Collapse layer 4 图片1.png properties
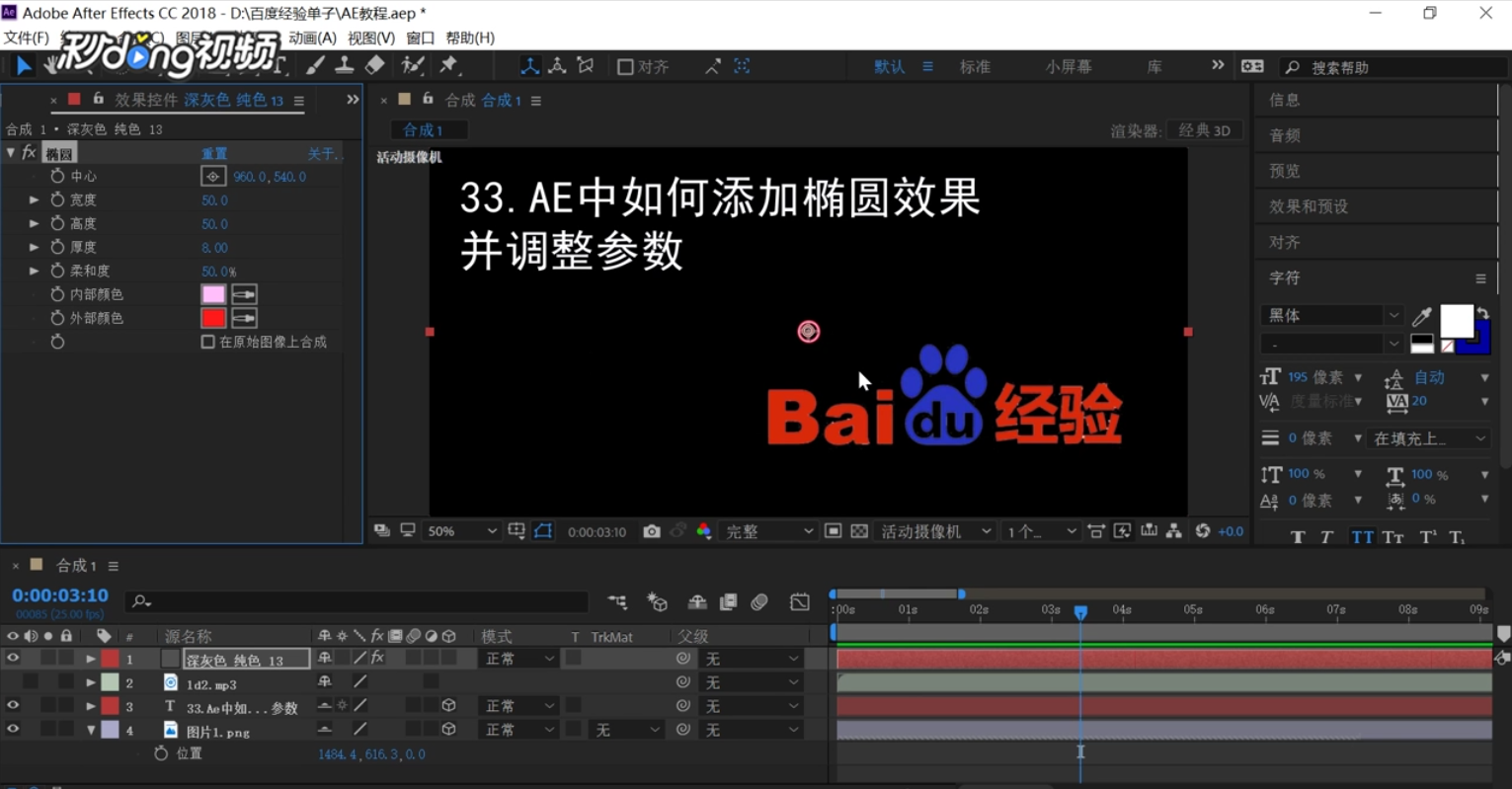This screenshot has width=1512, height=789. (91, 730)
